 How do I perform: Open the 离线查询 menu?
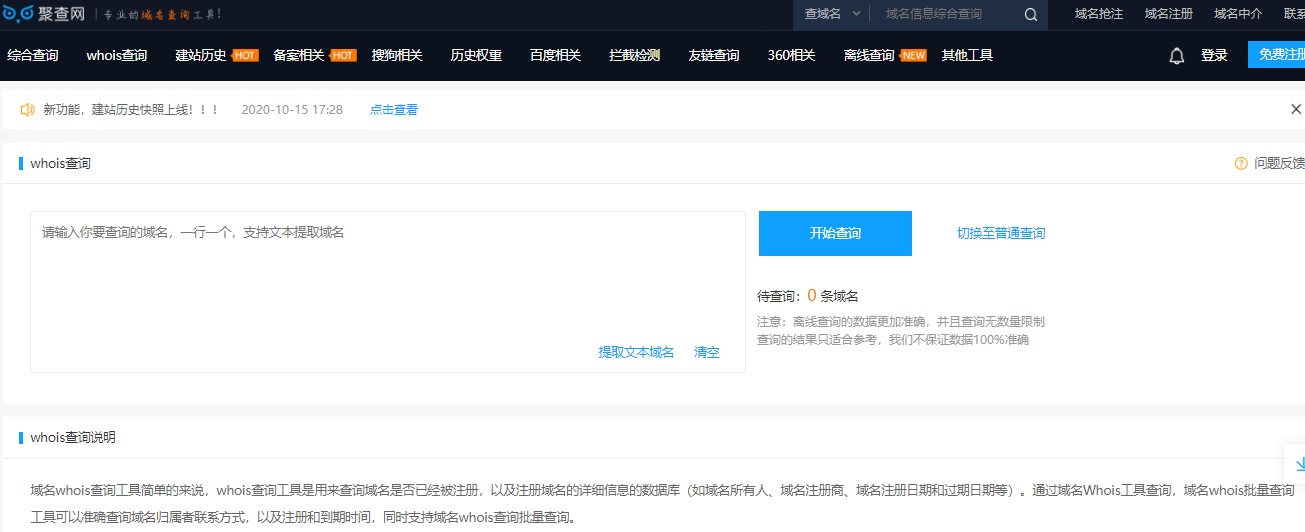pos(869,56)
